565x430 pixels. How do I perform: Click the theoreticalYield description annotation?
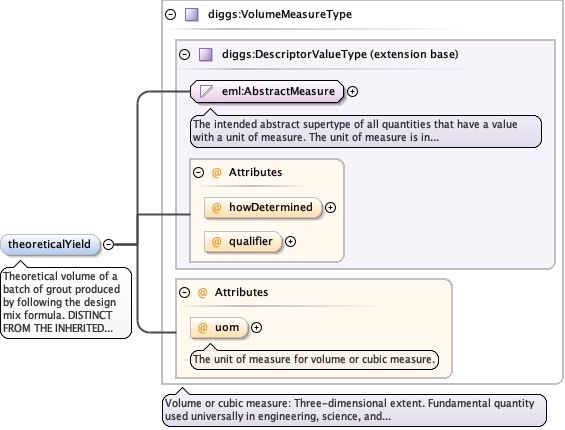click(x=66, y=303)
